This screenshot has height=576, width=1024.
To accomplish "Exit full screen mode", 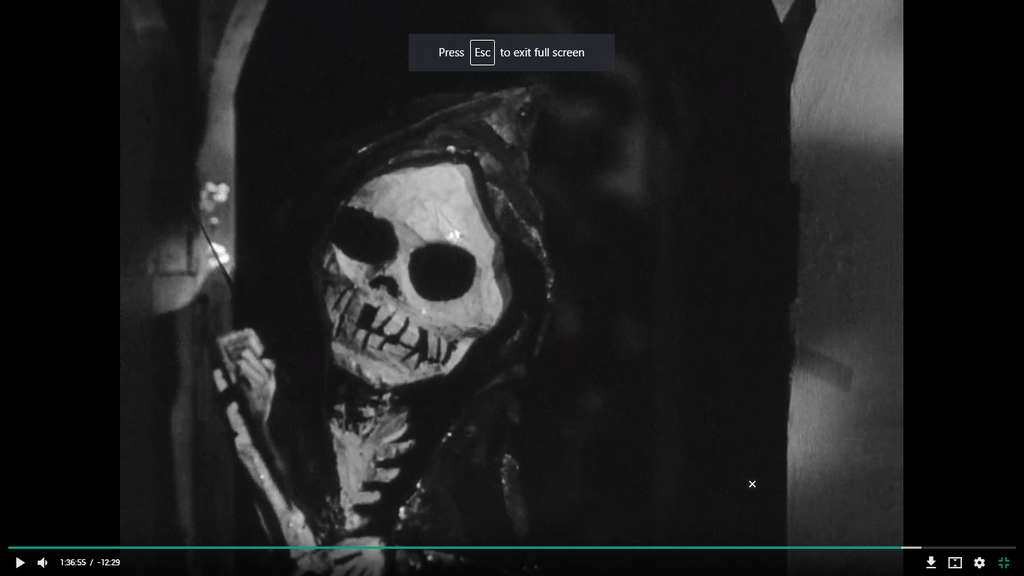I will click(1004, 562).
